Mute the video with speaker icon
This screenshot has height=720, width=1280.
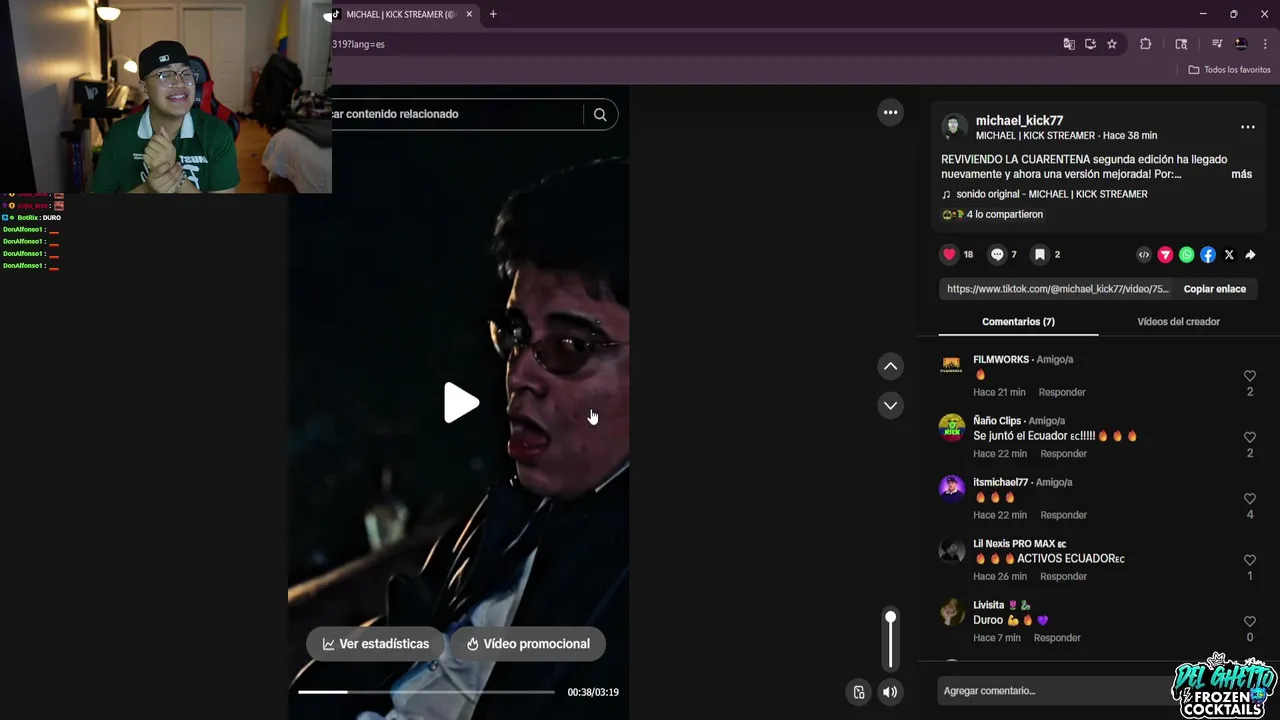pos(890,692)
